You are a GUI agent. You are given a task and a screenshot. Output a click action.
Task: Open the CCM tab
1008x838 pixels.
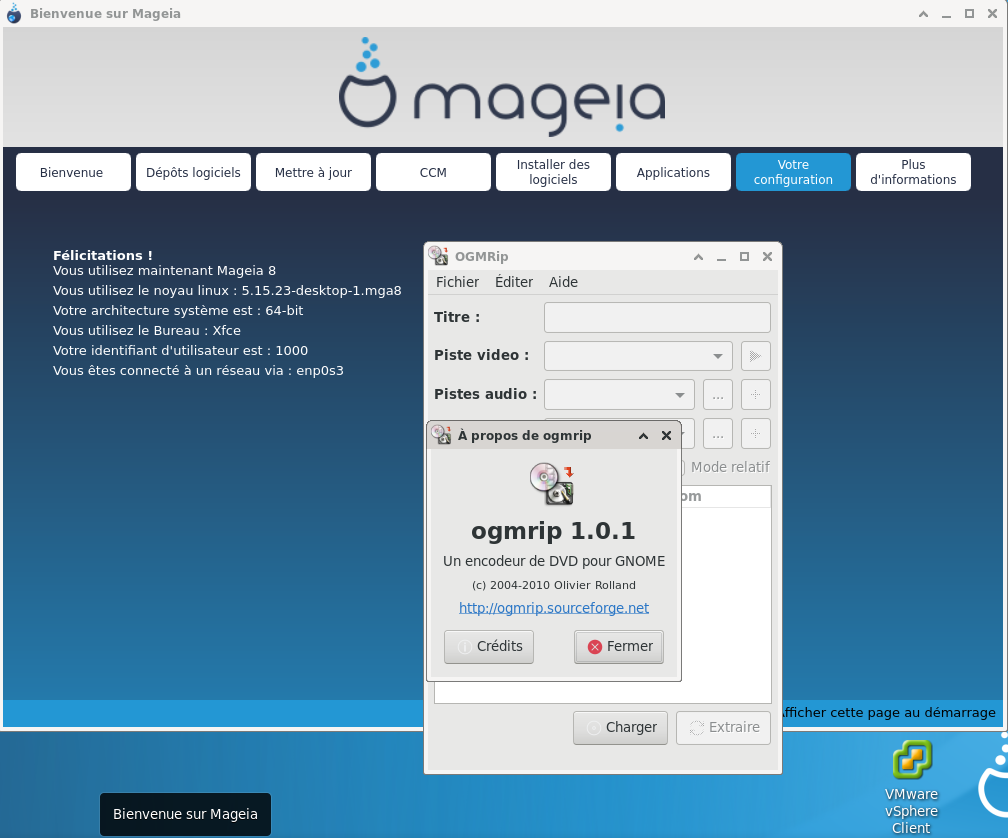point(433,172)
